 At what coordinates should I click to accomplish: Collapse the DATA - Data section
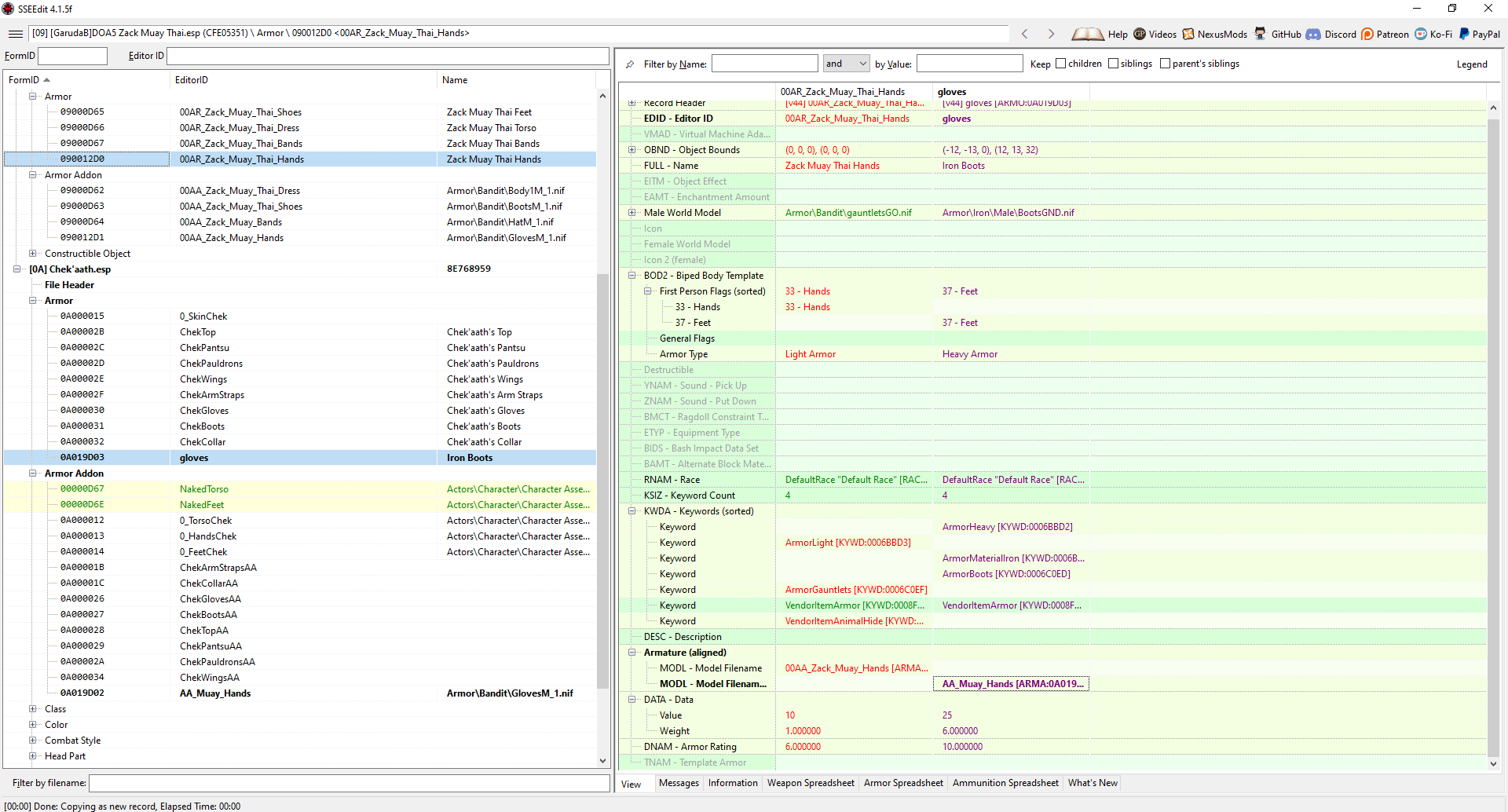click(631, 700)
